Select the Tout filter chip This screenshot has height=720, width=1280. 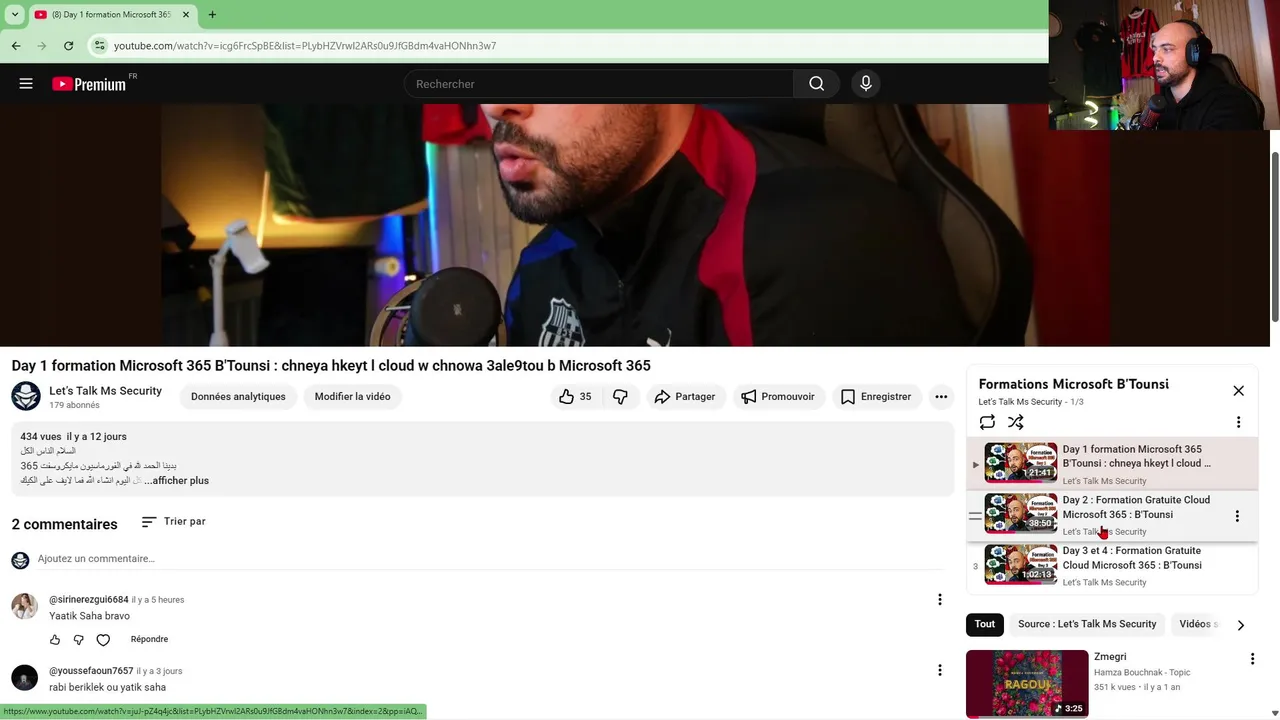pyautogui.click(x=985, y=625)
